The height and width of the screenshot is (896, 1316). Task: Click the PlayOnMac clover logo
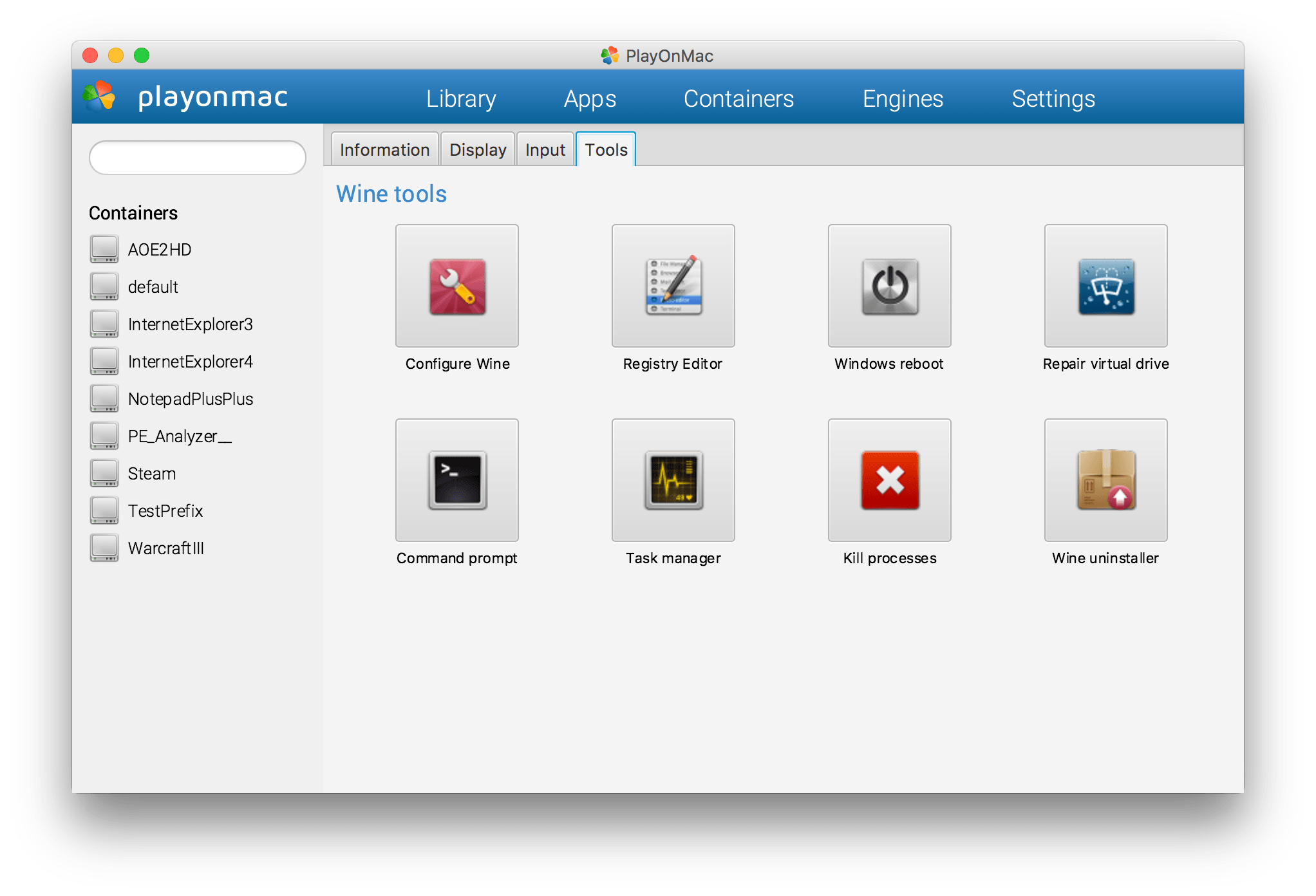(99, 97)
